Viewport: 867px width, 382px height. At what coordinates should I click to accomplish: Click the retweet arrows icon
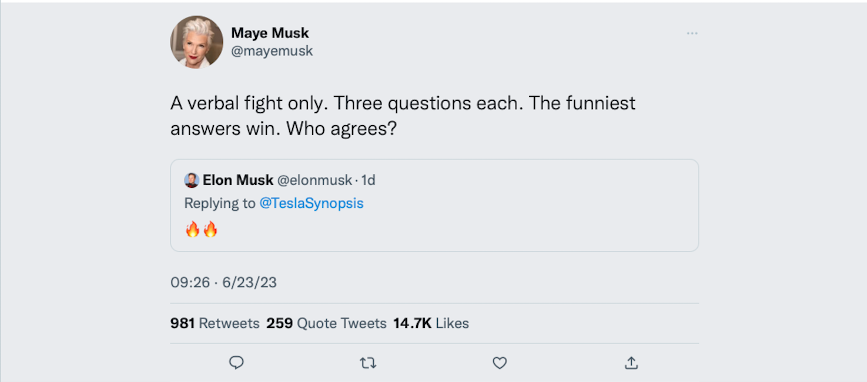[368, 363]
